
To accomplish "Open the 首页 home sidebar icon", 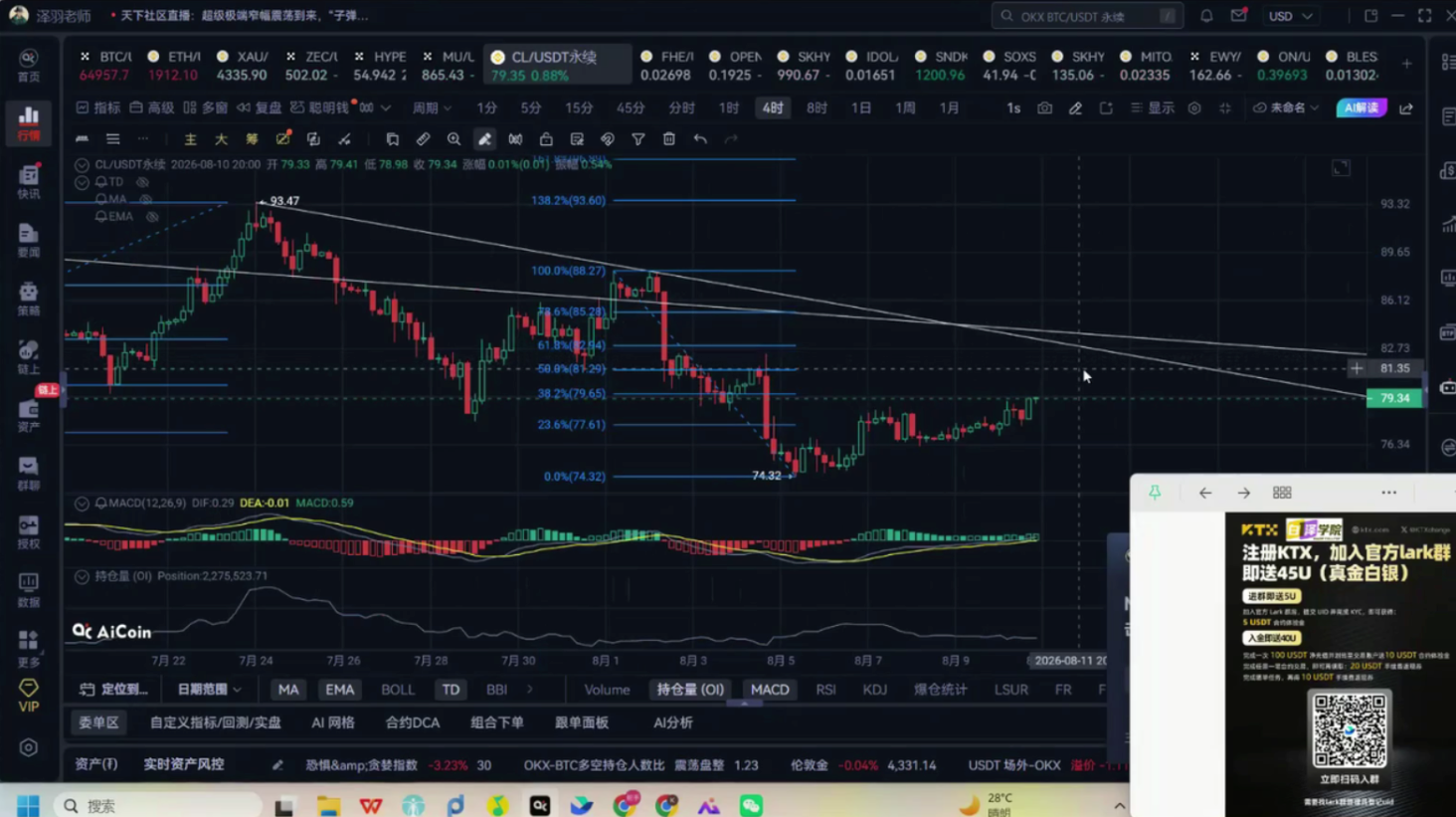I will click(28, 65).
